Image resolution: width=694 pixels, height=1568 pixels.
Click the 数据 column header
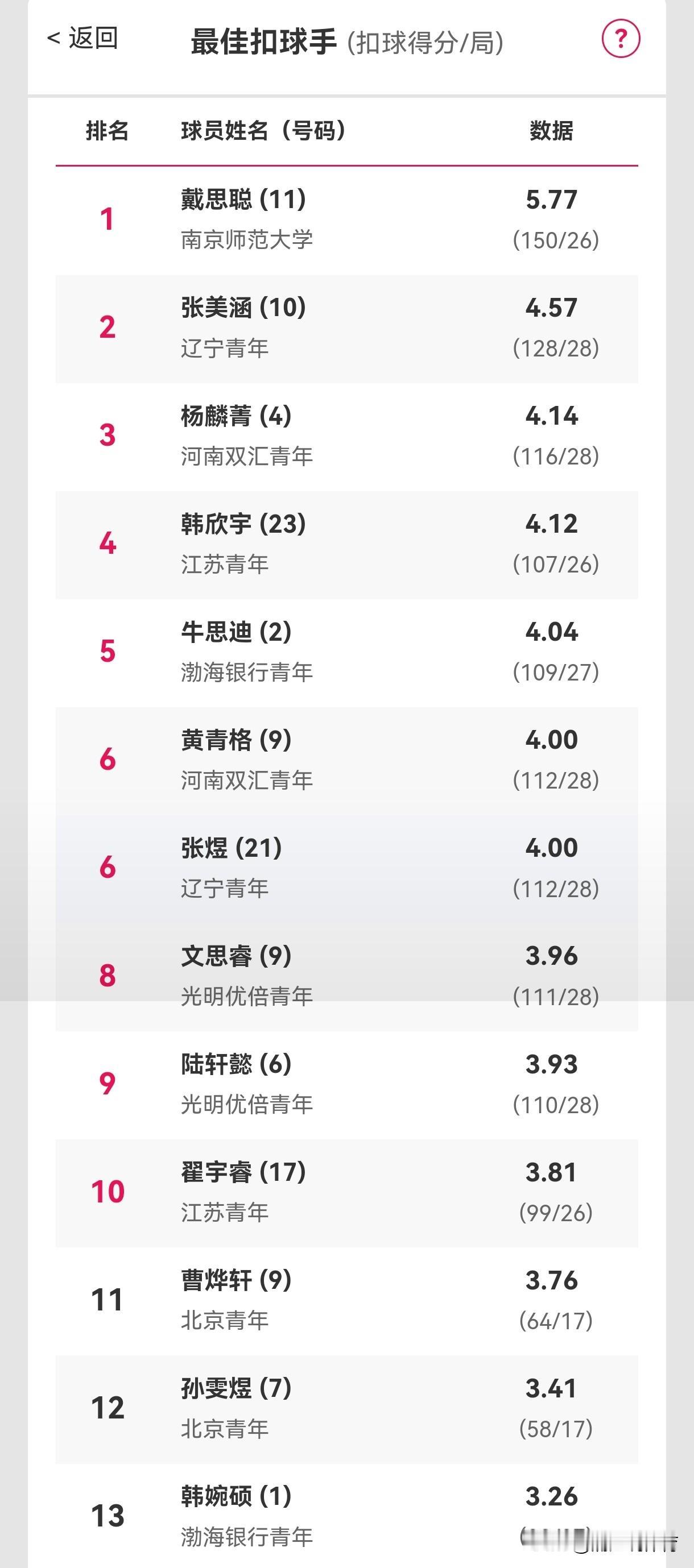pyautogui.click(x=551, y=131)
